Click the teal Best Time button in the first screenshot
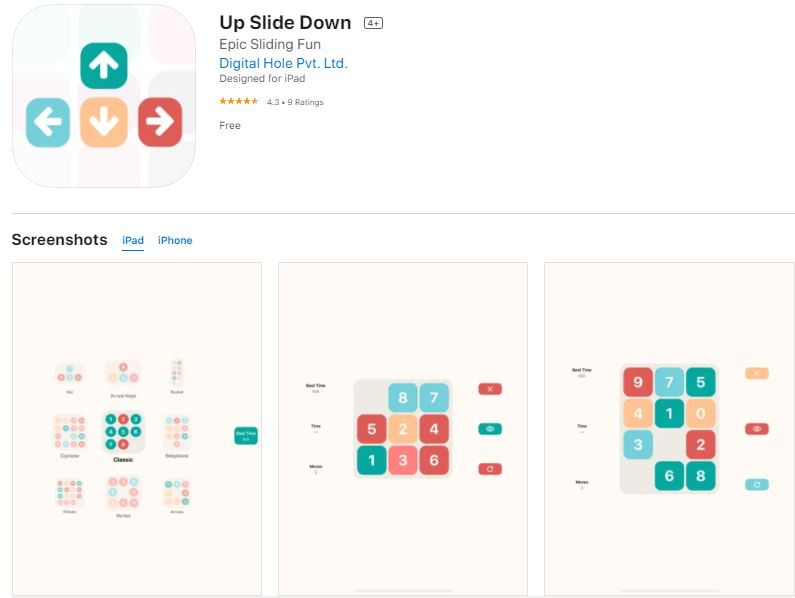This screenshot has width=795, height=598. coord(246,436)
